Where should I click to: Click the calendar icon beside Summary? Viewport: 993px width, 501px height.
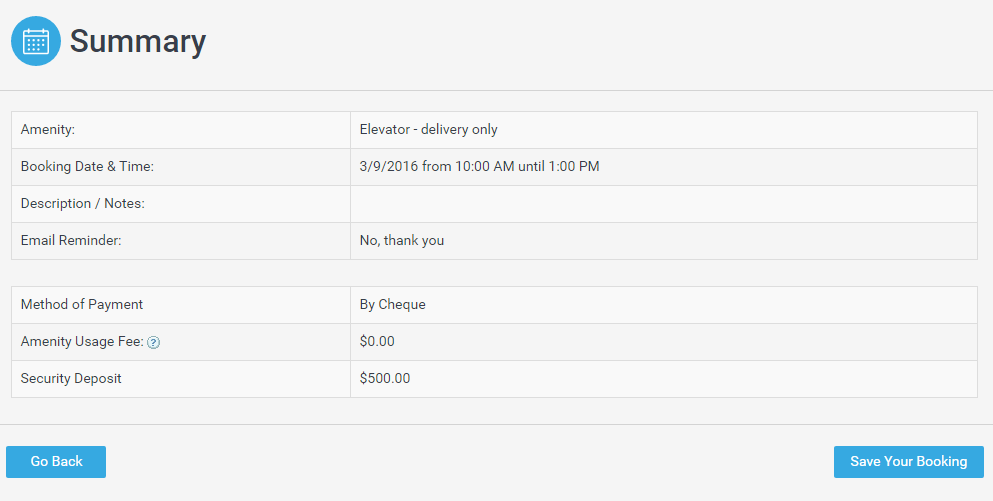click(x=36, y=41)
